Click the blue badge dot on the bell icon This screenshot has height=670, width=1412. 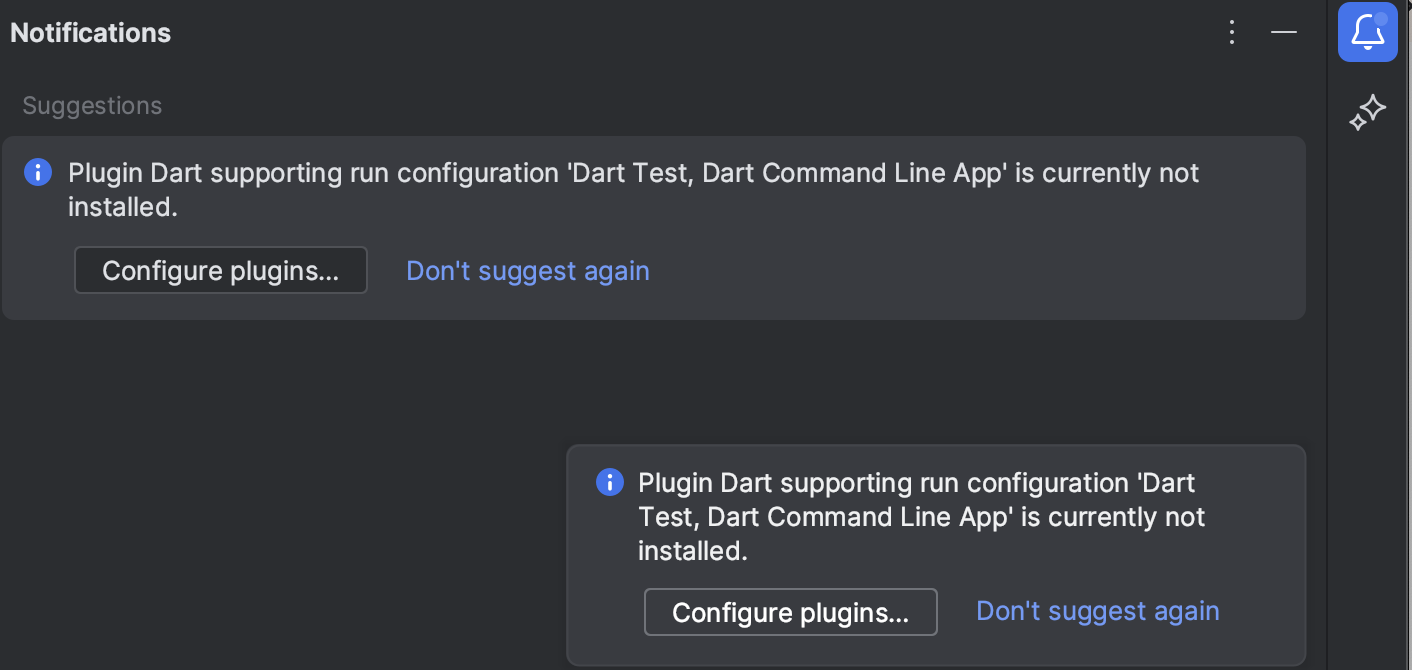1381,17
